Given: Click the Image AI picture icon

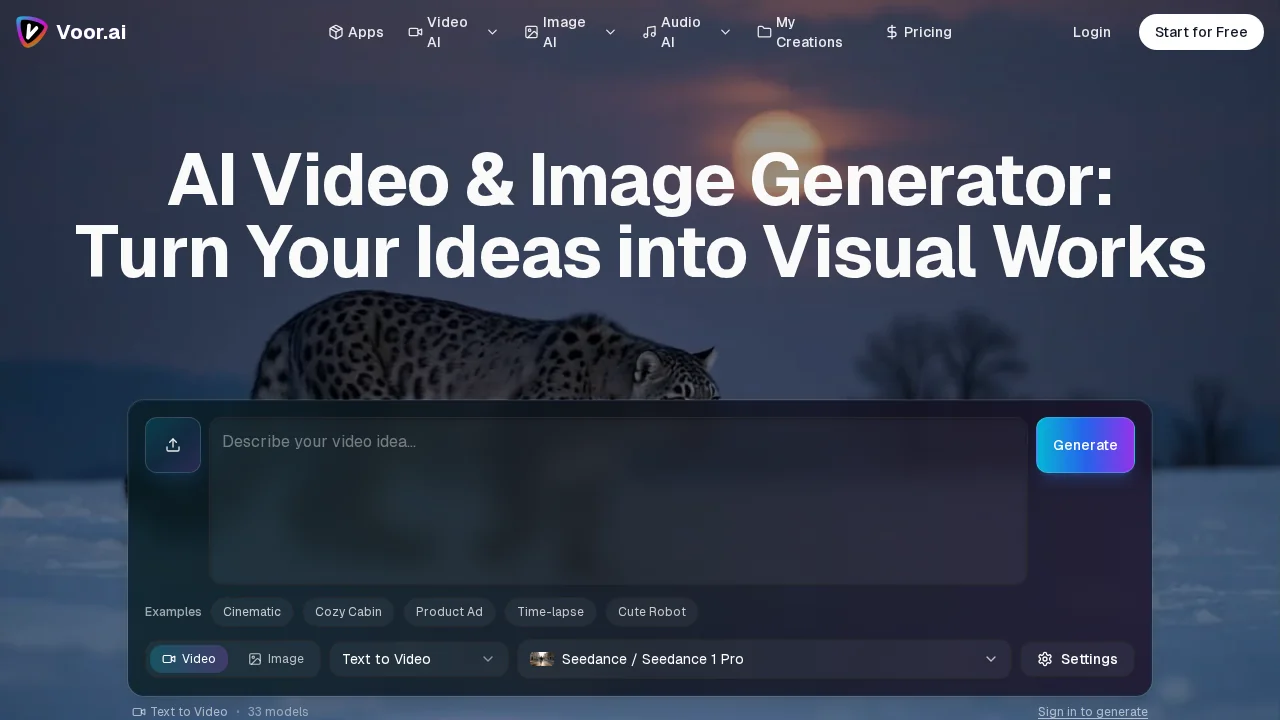Looking at the screenshot, I should pyautogui.click(x=532, y=32).
